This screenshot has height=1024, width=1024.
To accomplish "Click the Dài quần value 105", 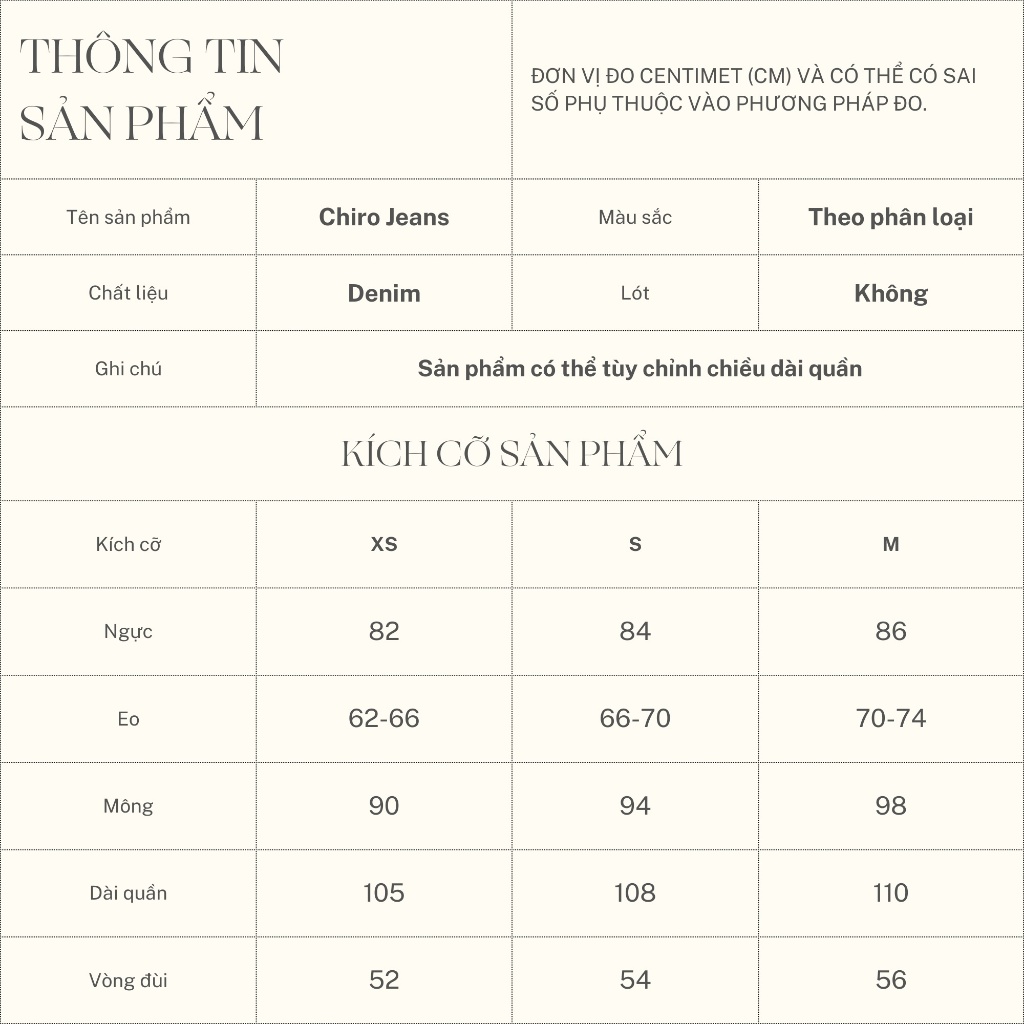I will click(x=384, y=892).
